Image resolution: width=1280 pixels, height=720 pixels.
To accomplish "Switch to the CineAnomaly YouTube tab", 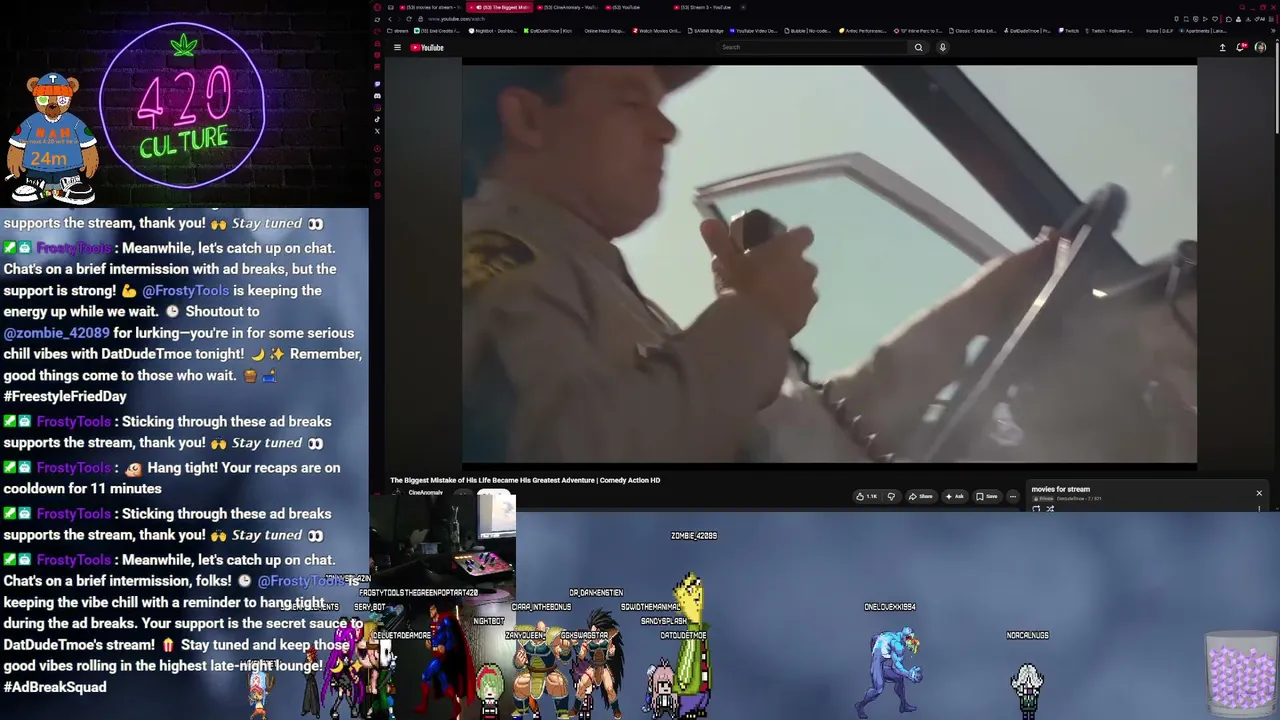I will coord(570,7).
